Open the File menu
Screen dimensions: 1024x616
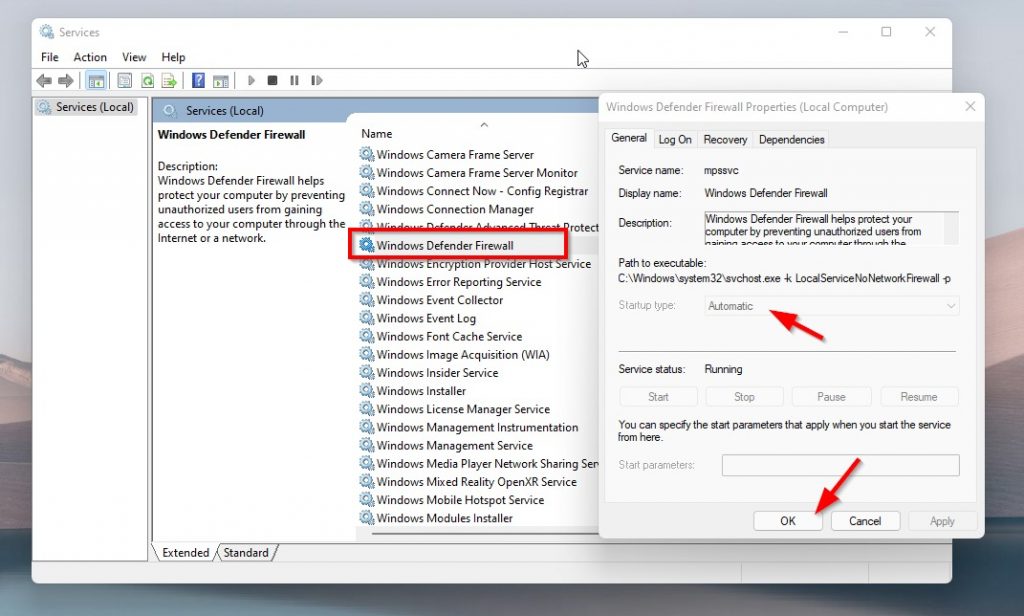pyautogui.click(x=50, y=57)
